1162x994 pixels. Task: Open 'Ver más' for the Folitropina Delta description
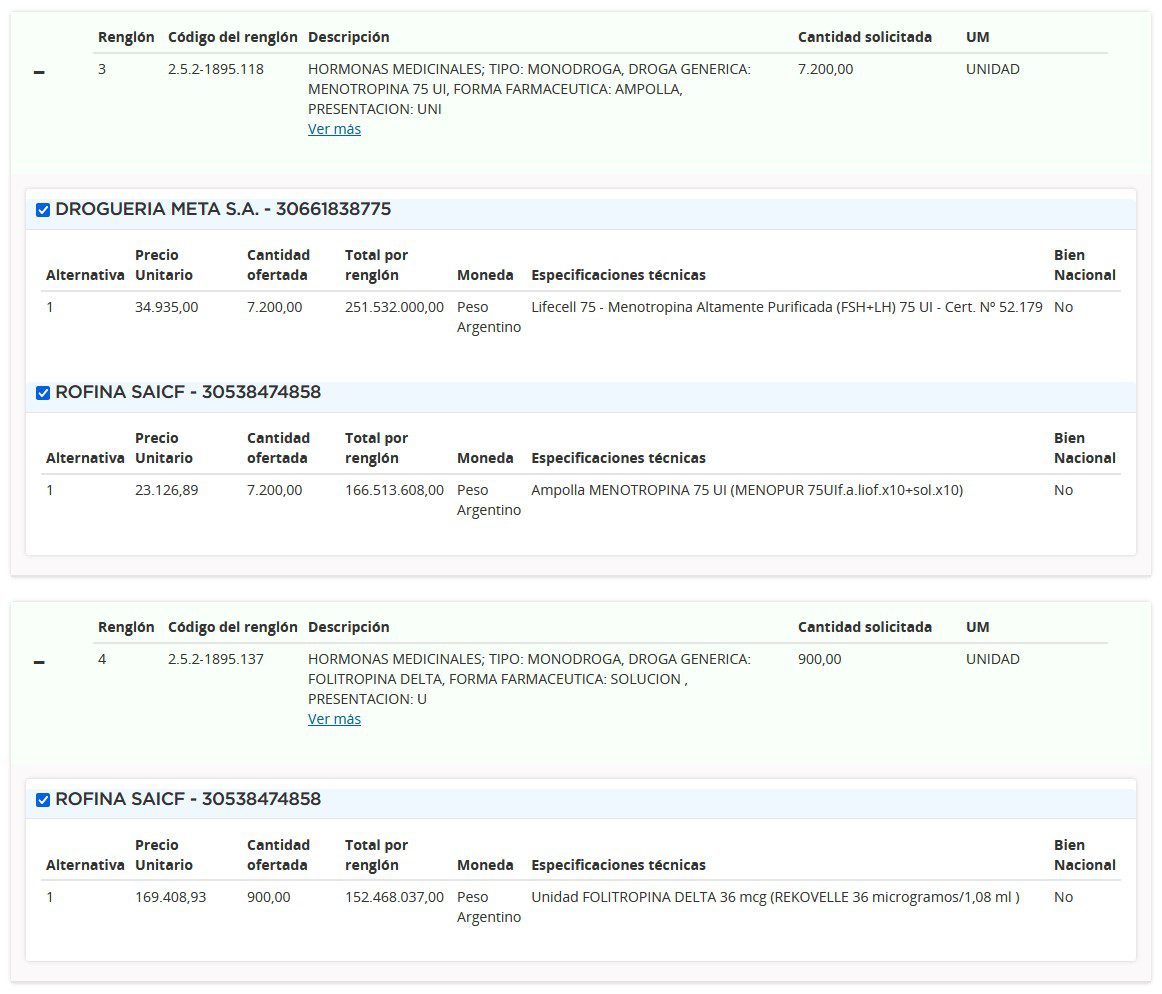click(334, 719)
